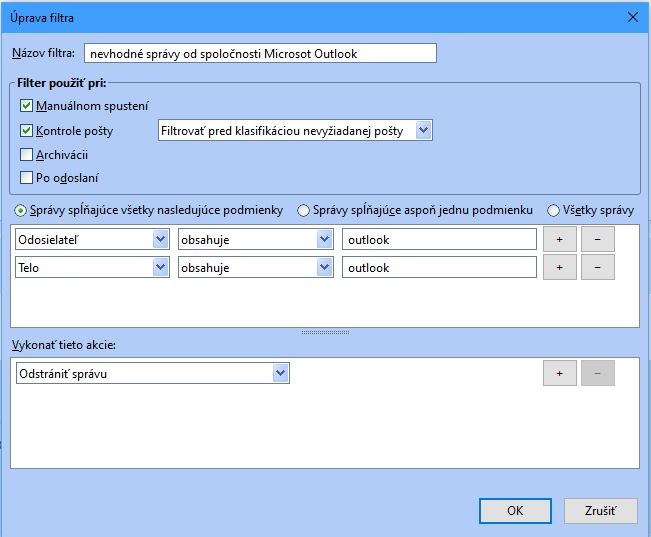The width and height of the screenshot is (651, 537).
Task: Remove the Telo condition row
Action: [597, 267]
